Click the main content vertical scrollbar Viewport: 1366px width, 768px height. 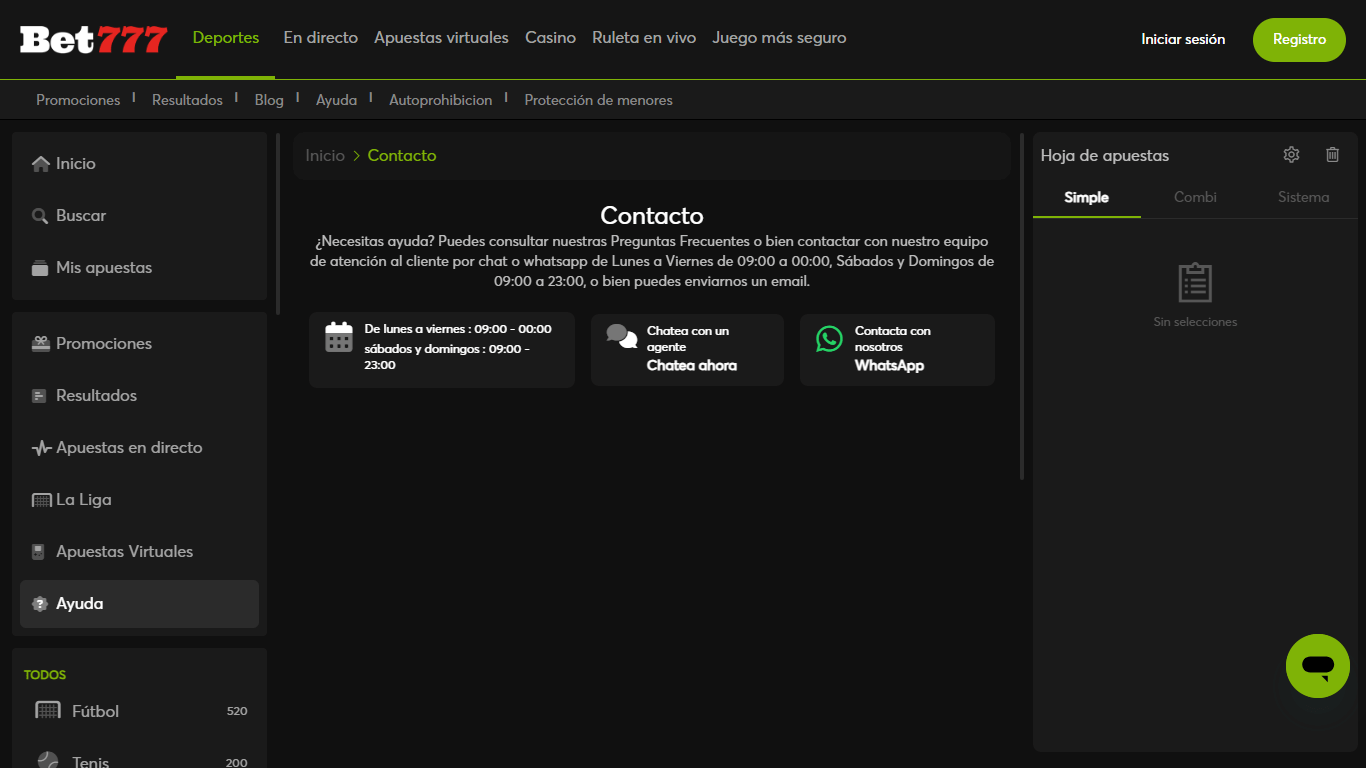(x=1022, y=306)
